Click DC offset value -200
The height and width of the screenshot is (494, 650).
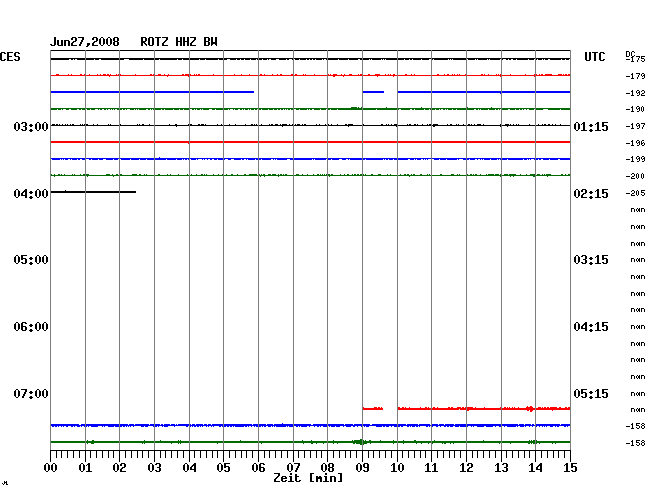pyautogui.click(x=635, y=176)
